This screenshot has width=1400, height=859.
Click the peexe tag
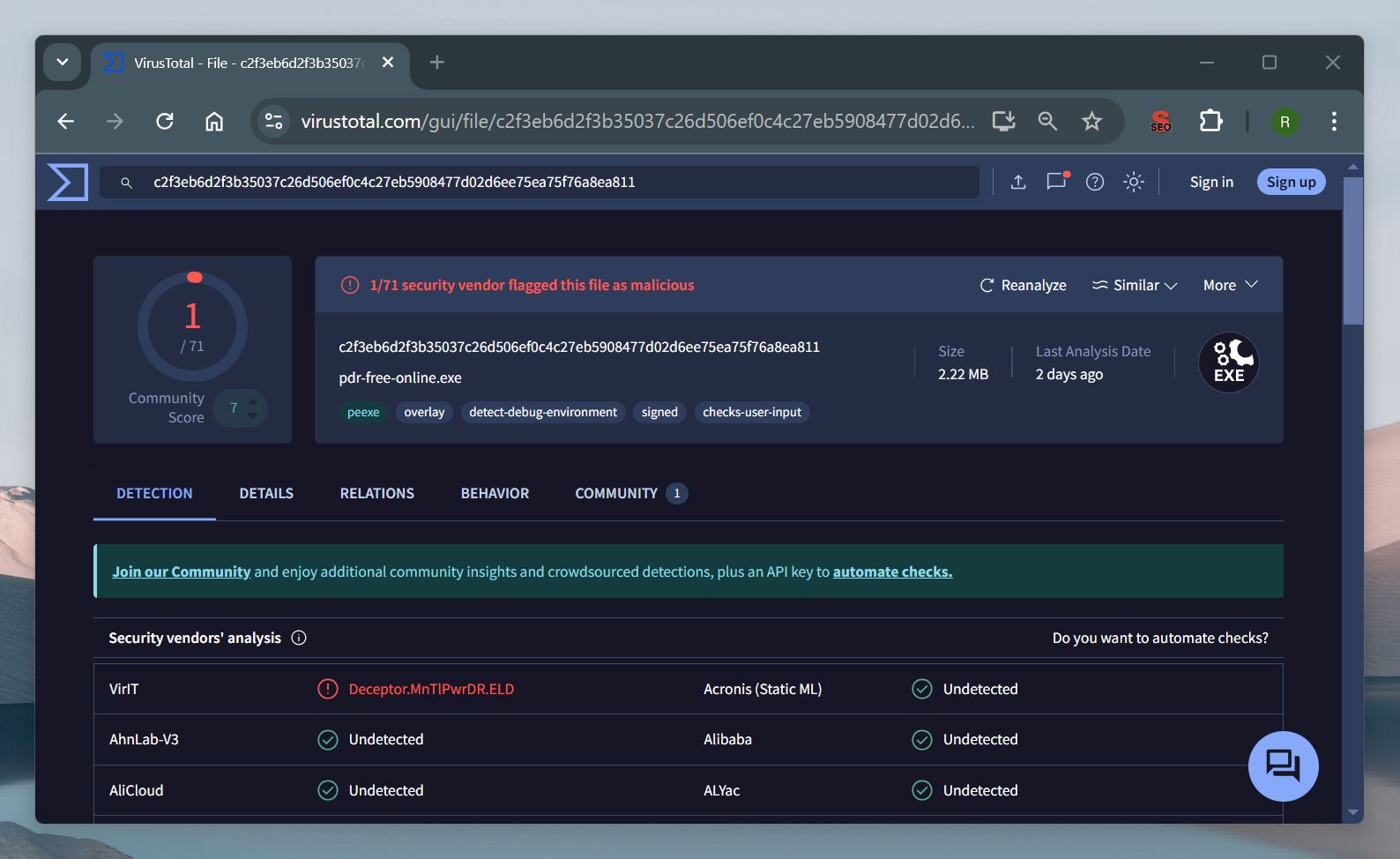pyautogui.click(x=363, y=412)
